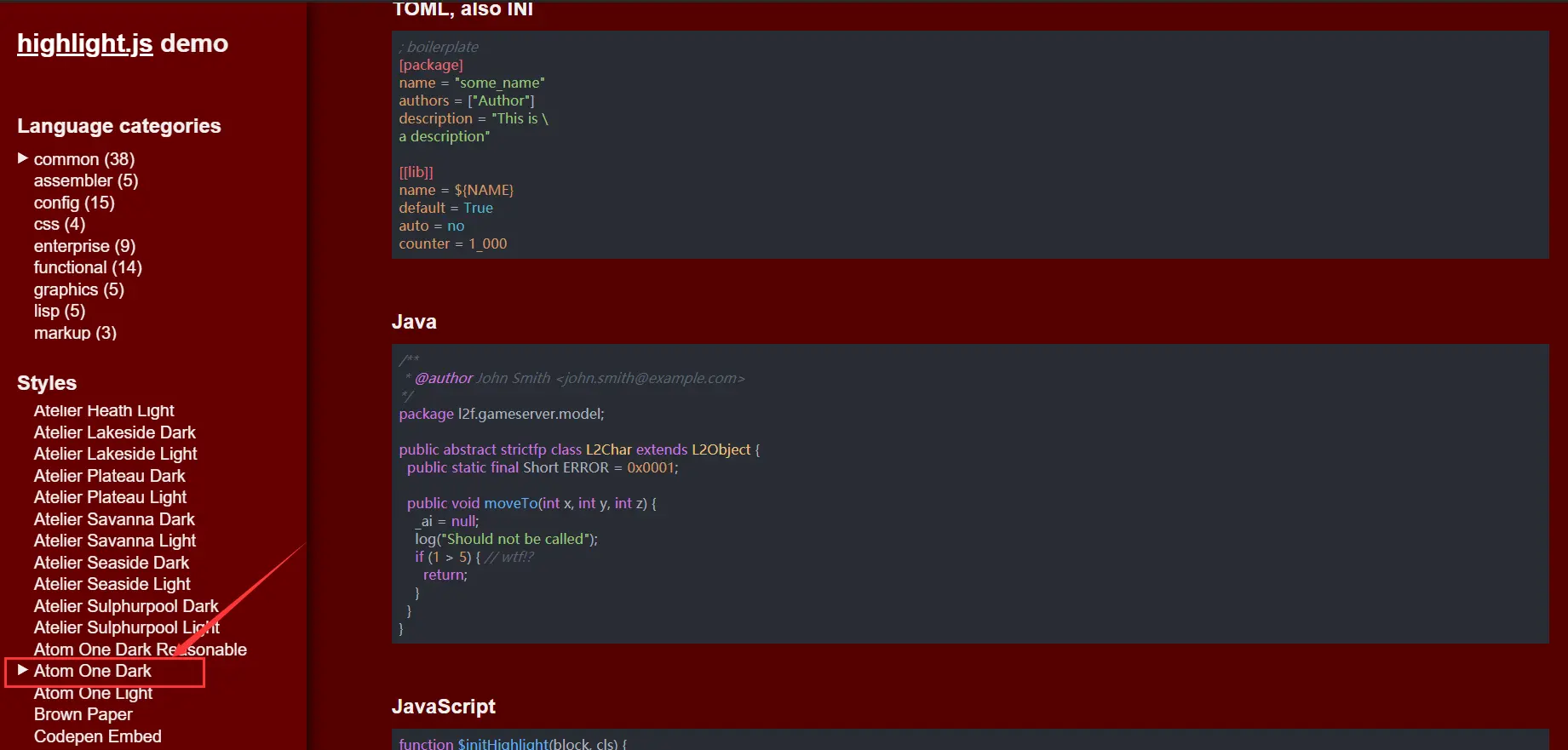Click the log("Should not be called") line
Viewport: 1568px width, 750px height.
click(507, 539)
